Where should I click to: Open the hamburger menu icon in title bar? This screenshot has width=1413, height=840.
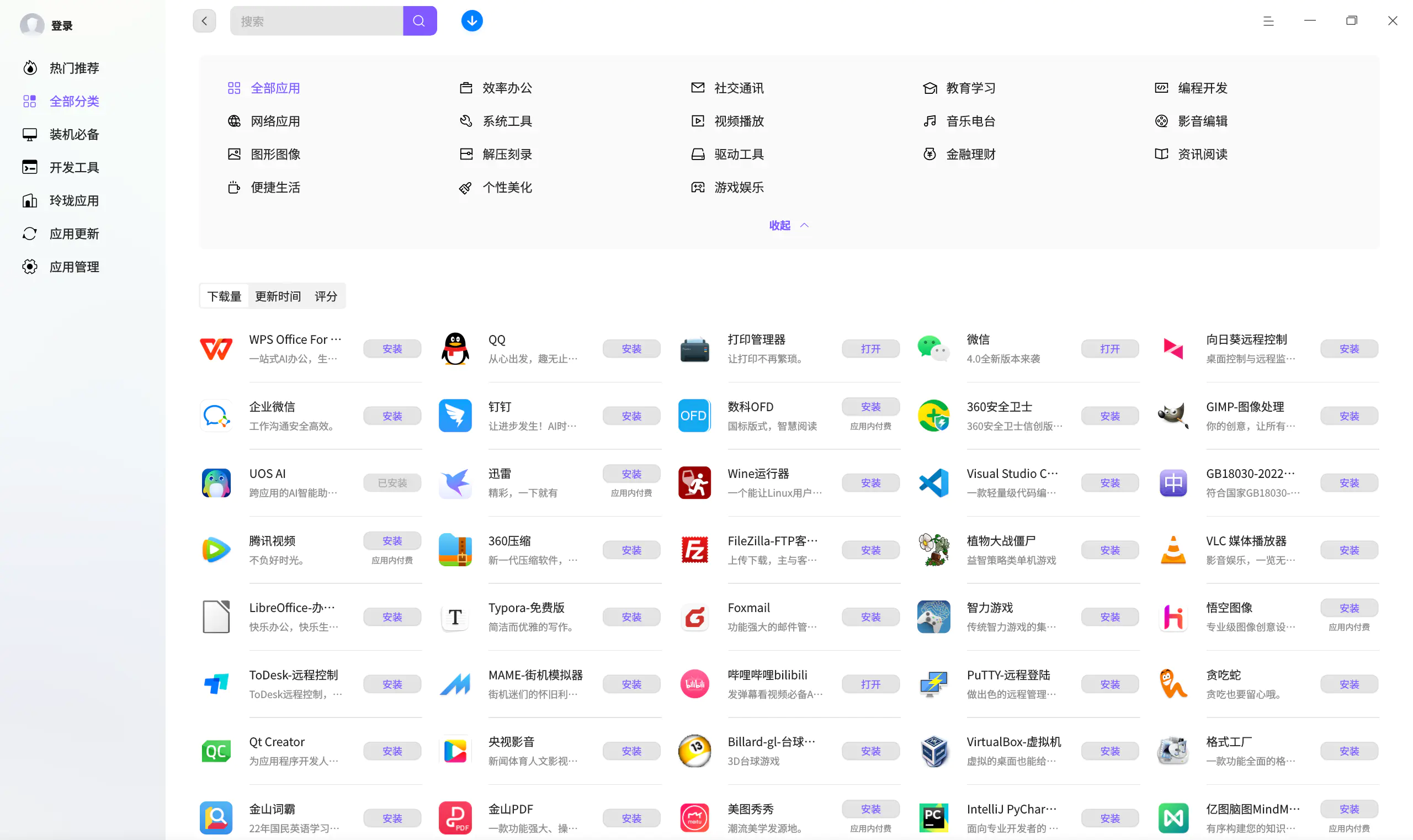click(1268, 21)
